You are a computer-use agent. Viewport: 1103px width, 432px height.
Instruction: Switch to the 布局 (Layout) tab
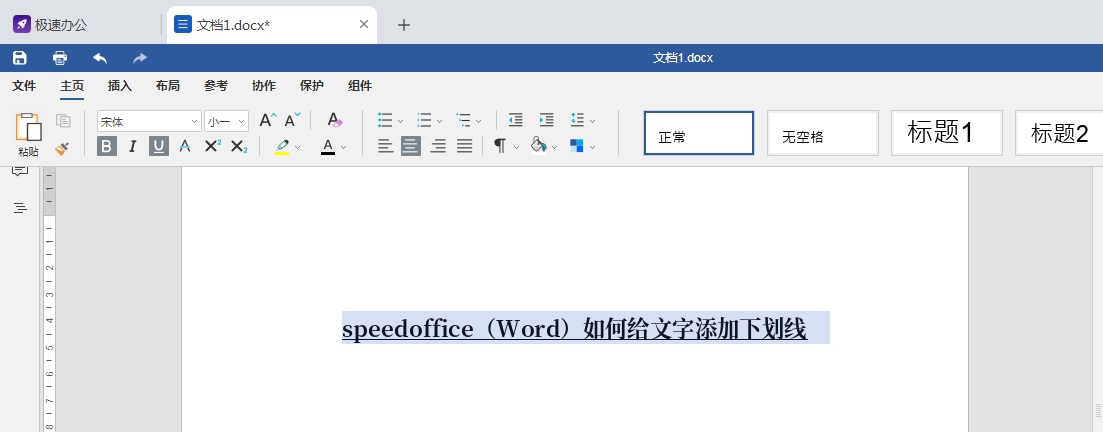pyautogui.click(x=167, y=86)
